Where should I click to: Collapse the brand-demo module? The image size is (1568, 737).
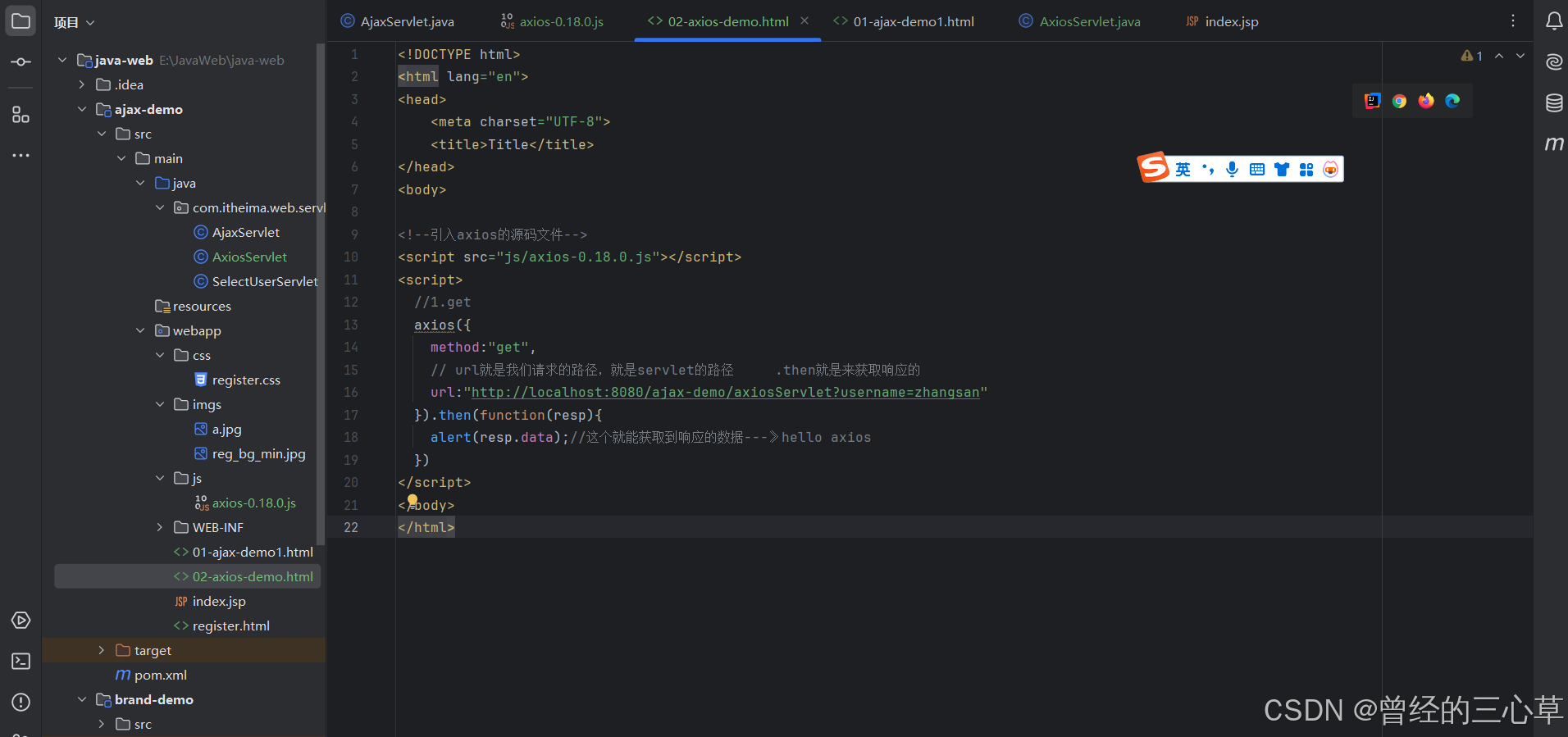[x=82, y=699]
